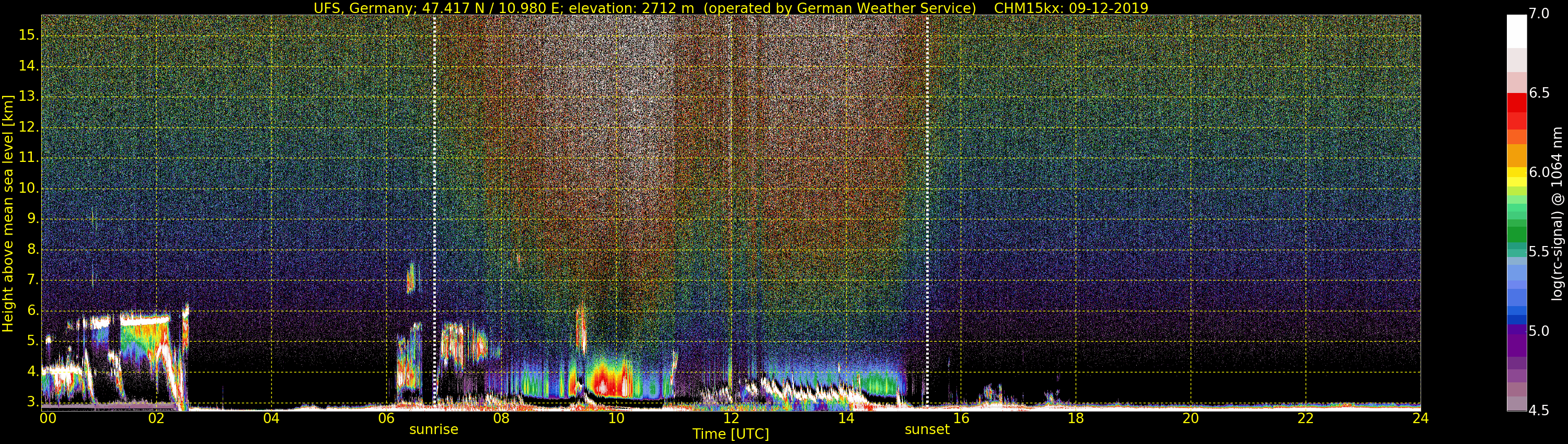The width and height of the screenshot is (1568, 444).
Task: Click the '18' time axis tick label
Action: [1076, 418]
